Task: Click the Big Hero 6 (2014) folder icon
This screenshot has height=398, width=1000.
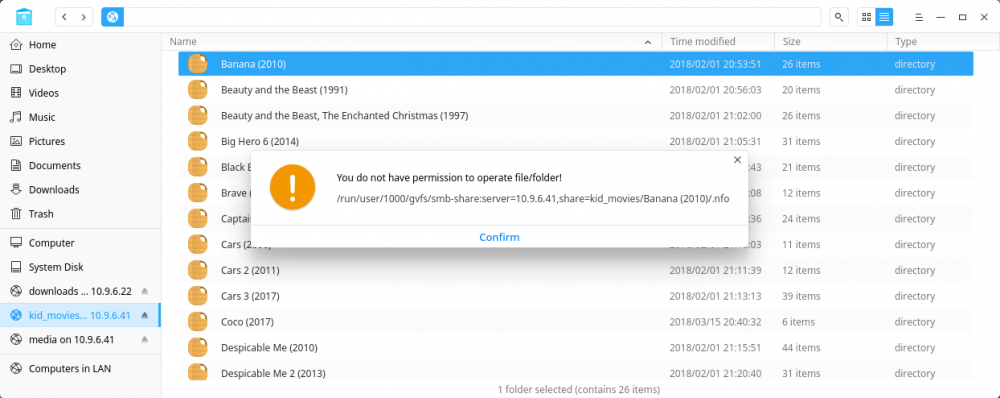Action: coord(198,142)
